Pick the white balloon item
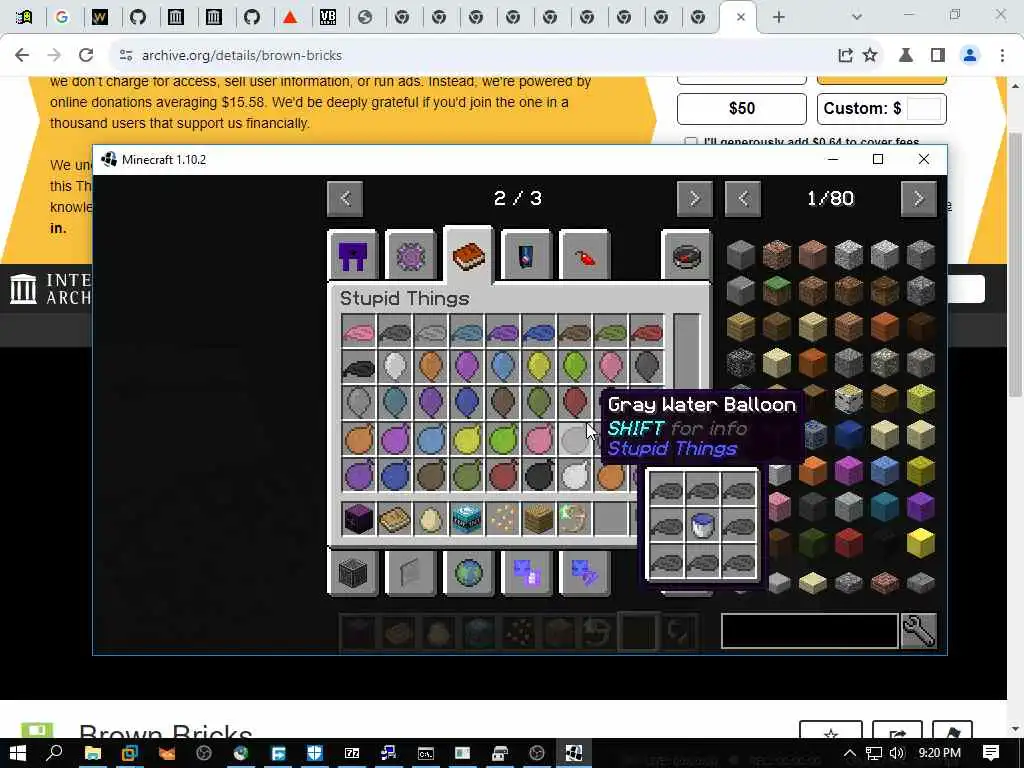The image size is (1024, 768). pos(394,367)
